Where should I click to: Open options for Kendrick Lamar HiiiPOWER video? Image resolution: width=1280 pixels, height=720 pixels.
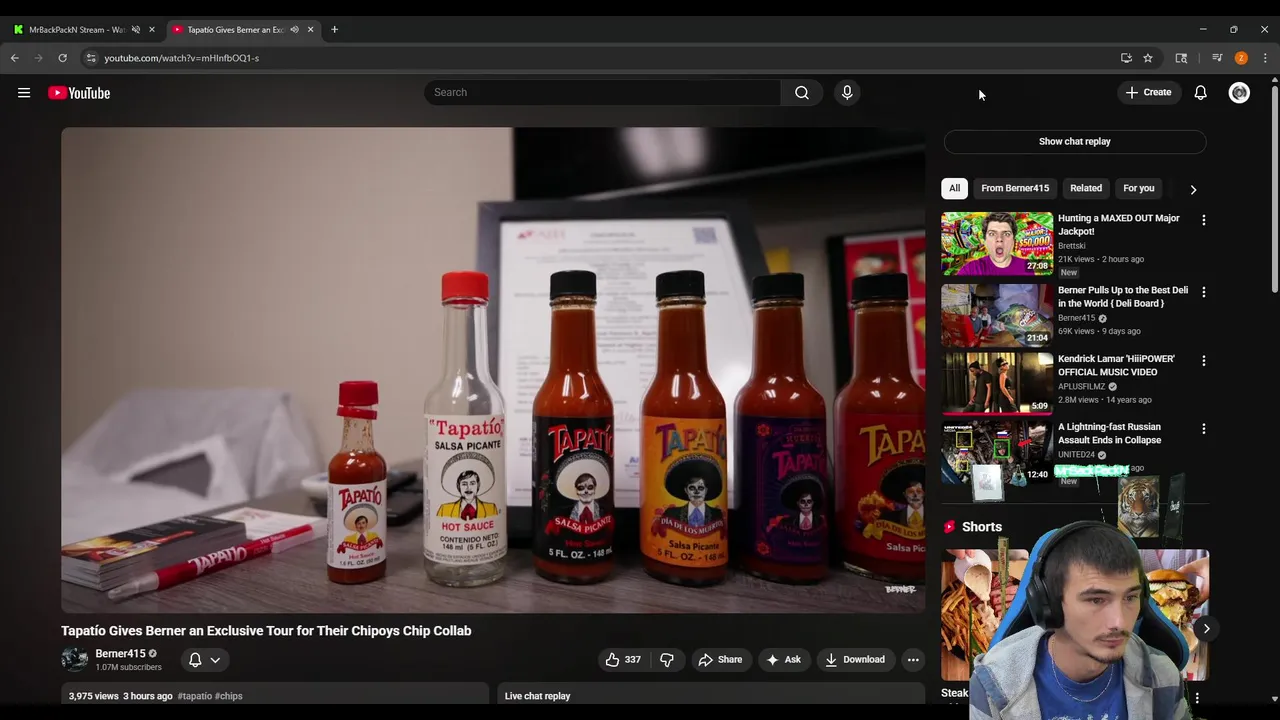[x=1203, y=361]
